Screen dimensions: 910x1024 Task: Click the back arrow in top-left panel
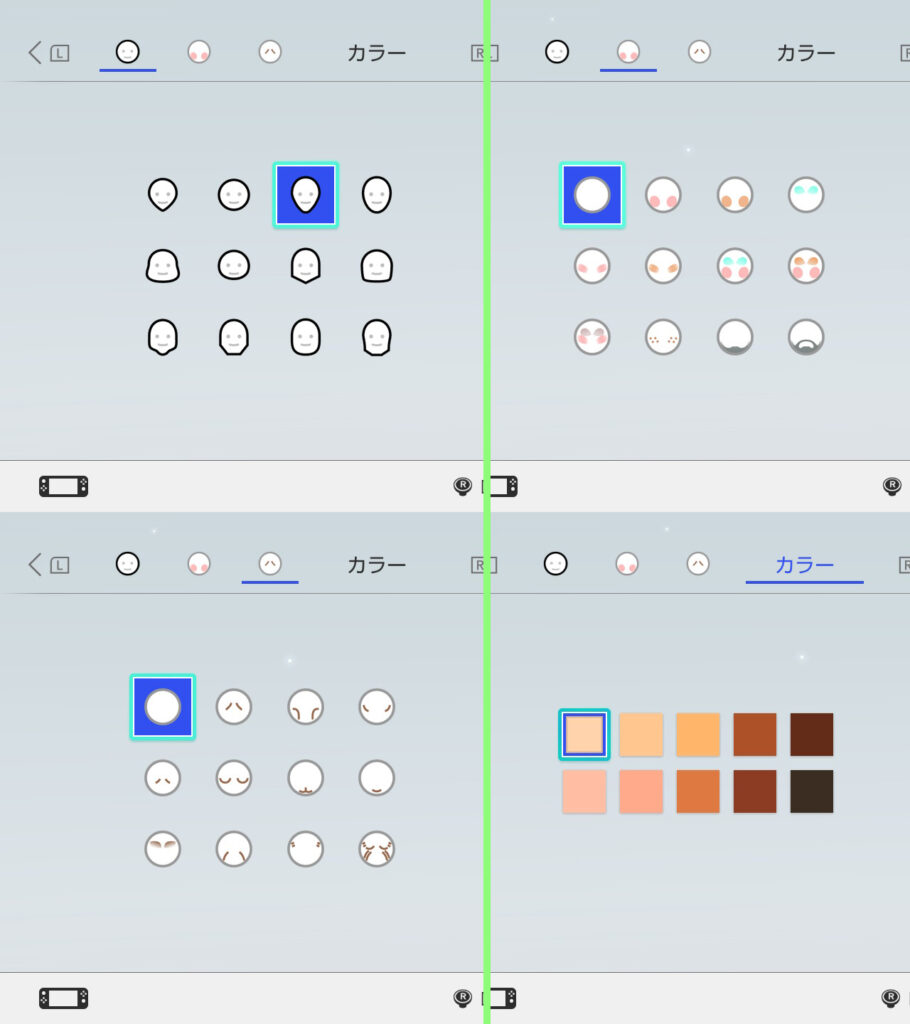click(35, 52)
